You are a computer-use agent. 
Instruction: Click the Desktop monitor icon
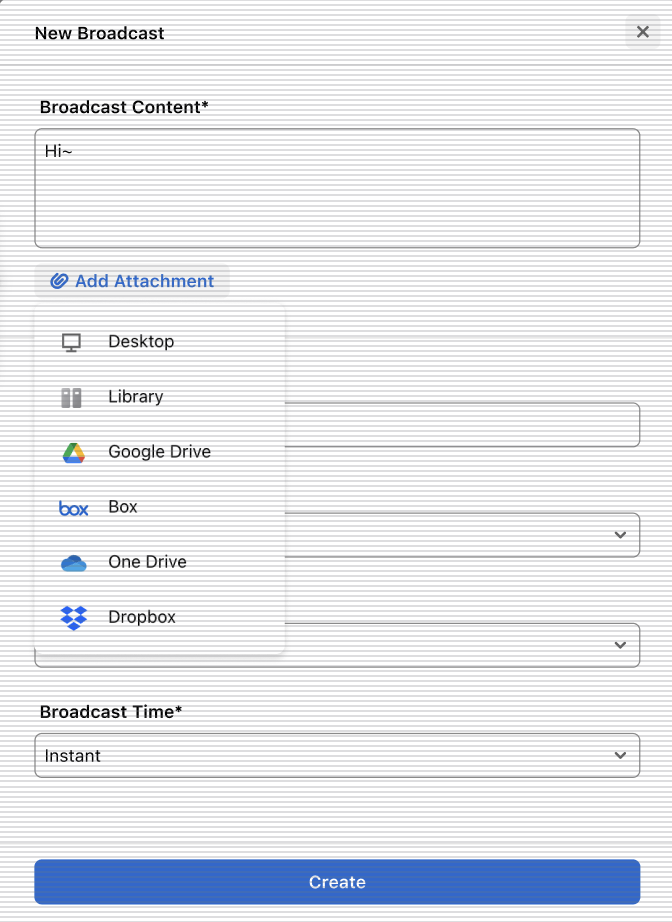[x=72, y=342]
